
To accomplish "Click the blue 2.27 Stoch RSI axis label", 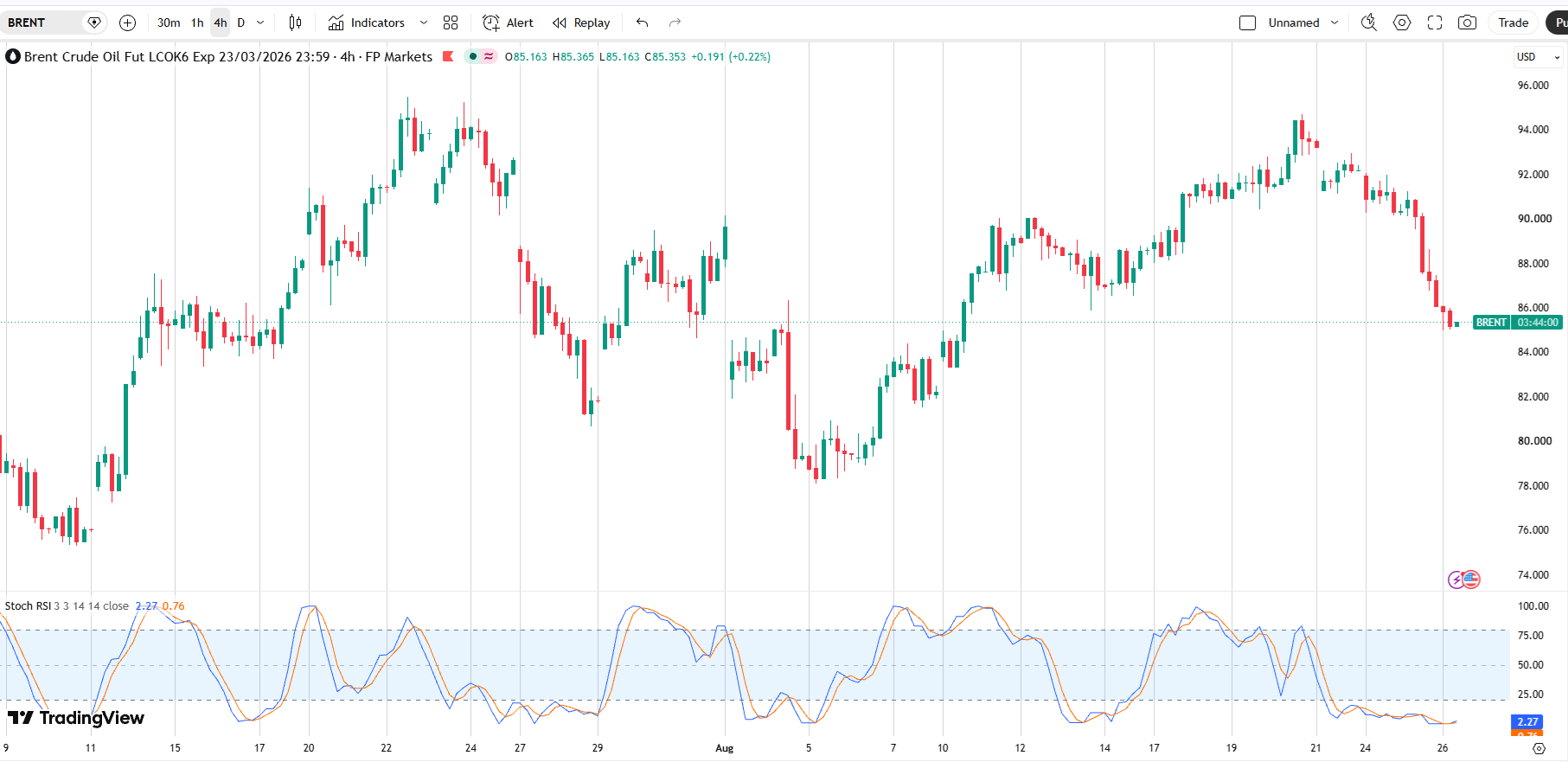I will pos(1527,722).
